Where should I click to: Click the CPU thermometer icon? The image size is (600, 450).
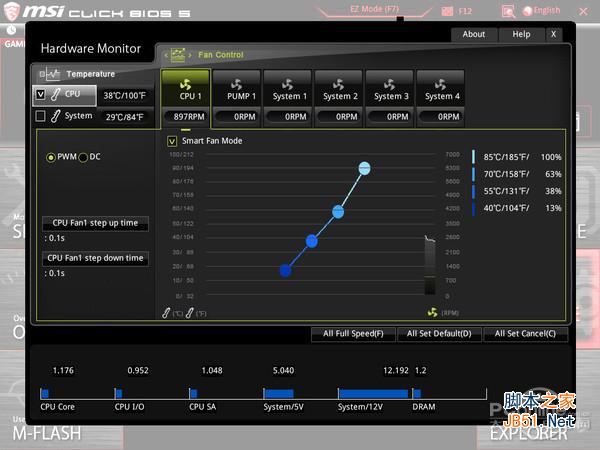pyautogui.click(x=55, y=95)
